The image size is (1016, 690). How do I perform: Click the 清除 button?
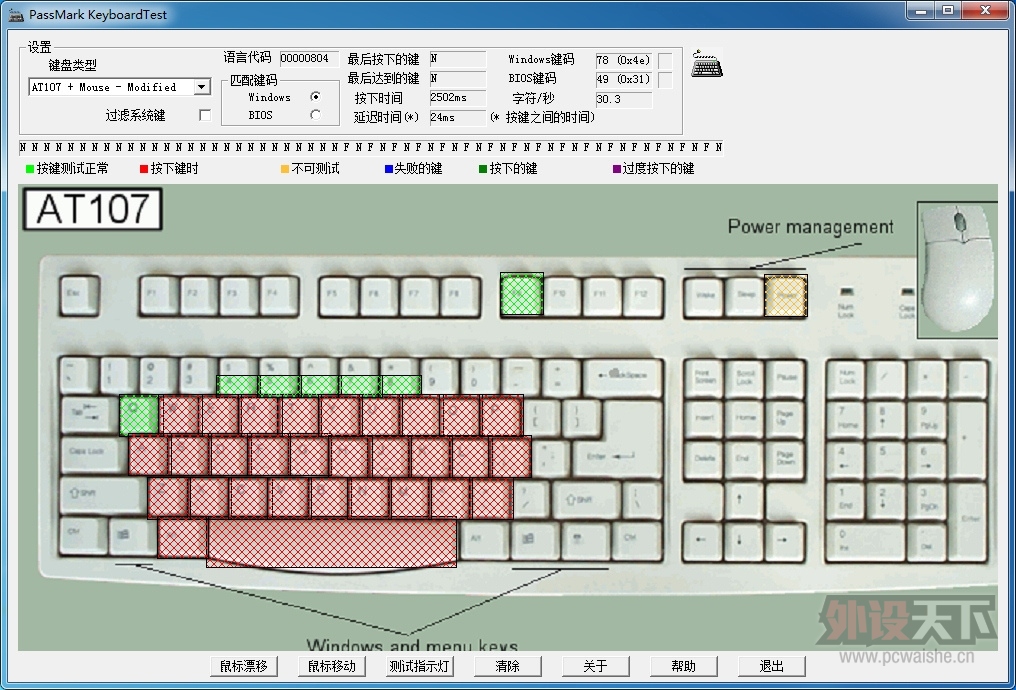(x=507, y=666)
